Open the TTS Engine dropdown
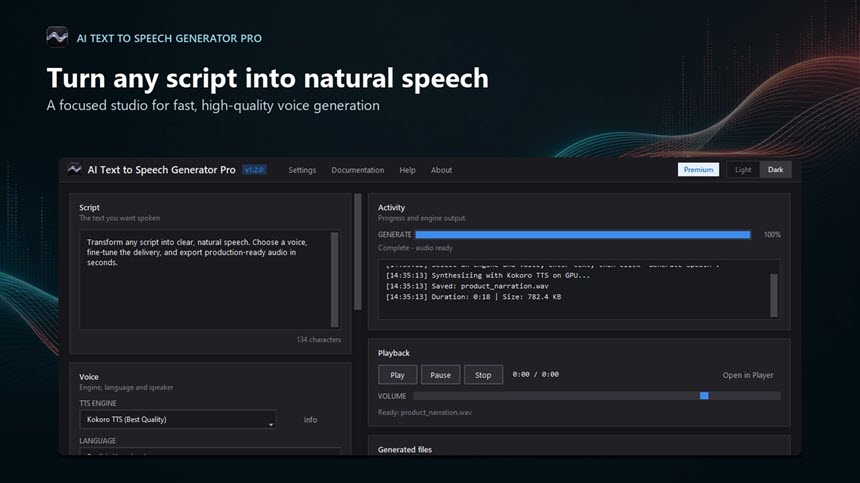The image size is (860, 483). pyautogui.click(x=178, y=419)
